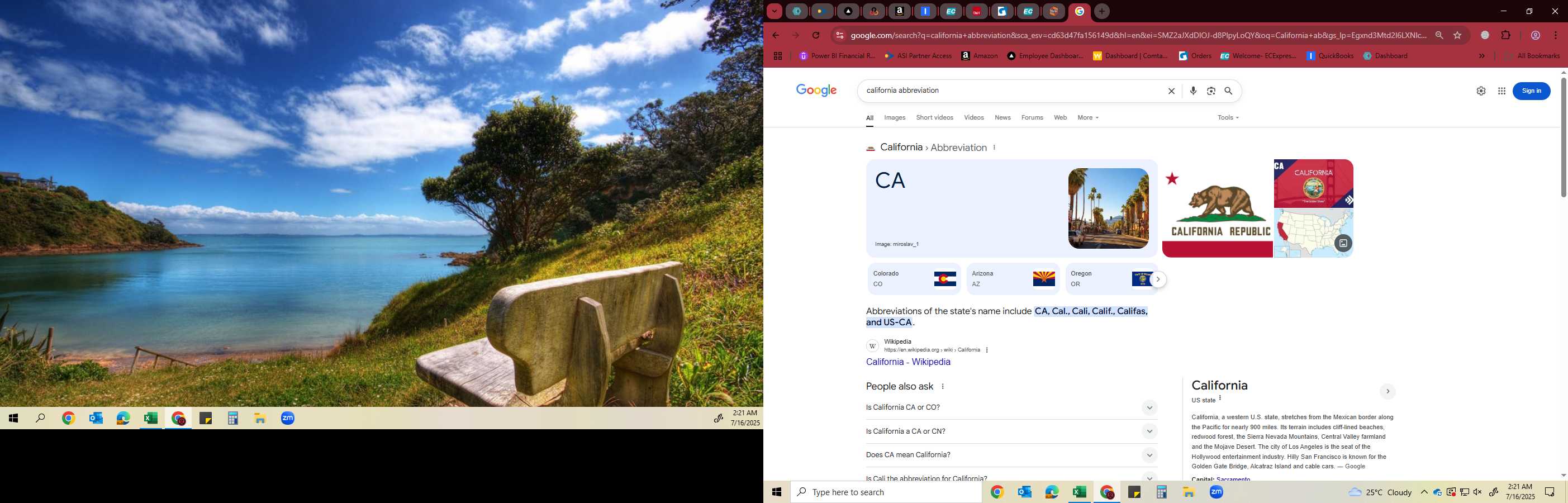
Task: Show overflow bookmarks with the double chevron
Action: [1481, 56]
